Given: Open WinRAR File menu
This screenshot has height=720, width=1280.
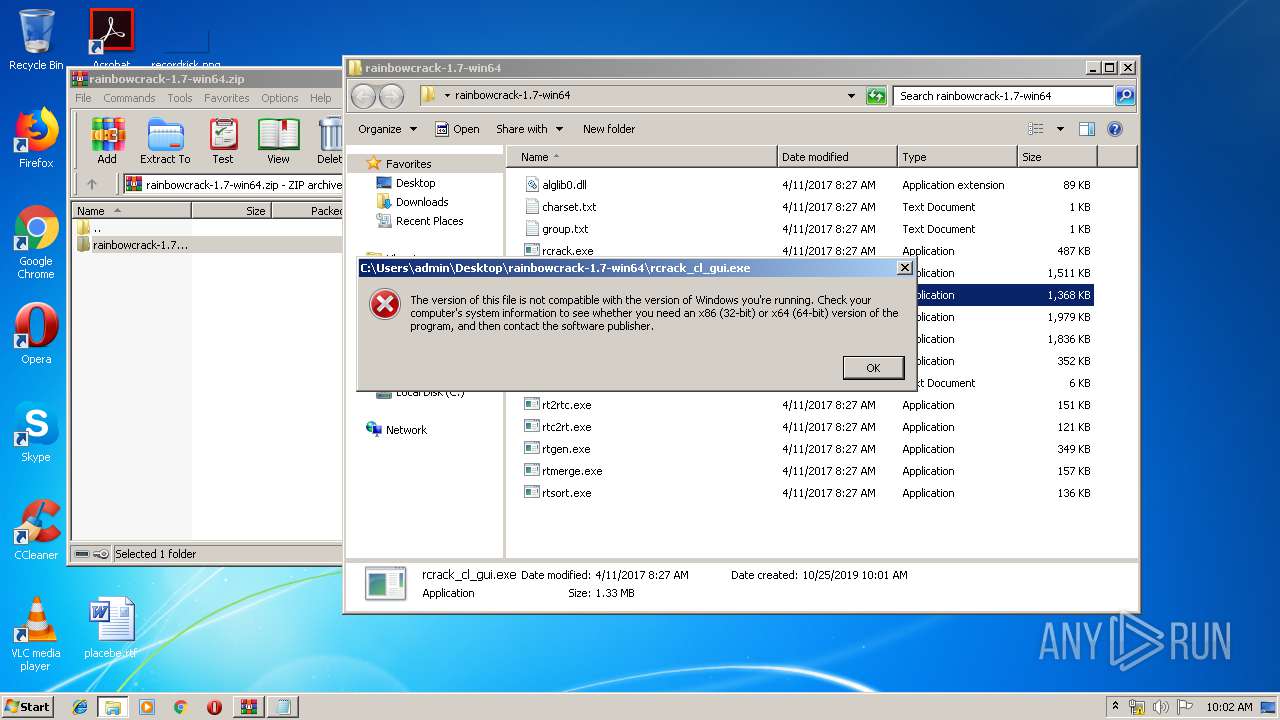Looking at the screenshot, I should [83, 98].
